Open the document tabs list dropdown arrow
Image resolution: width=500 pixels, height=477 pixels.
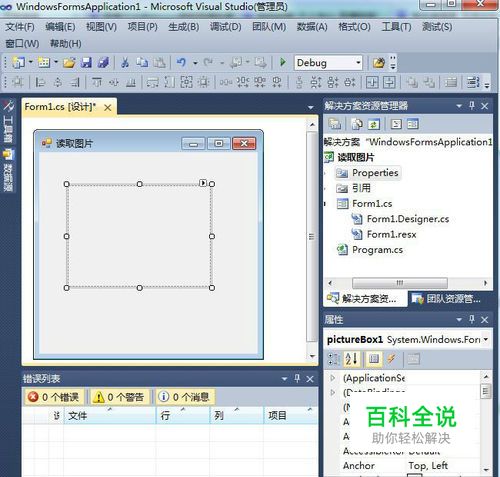(311, 107)
